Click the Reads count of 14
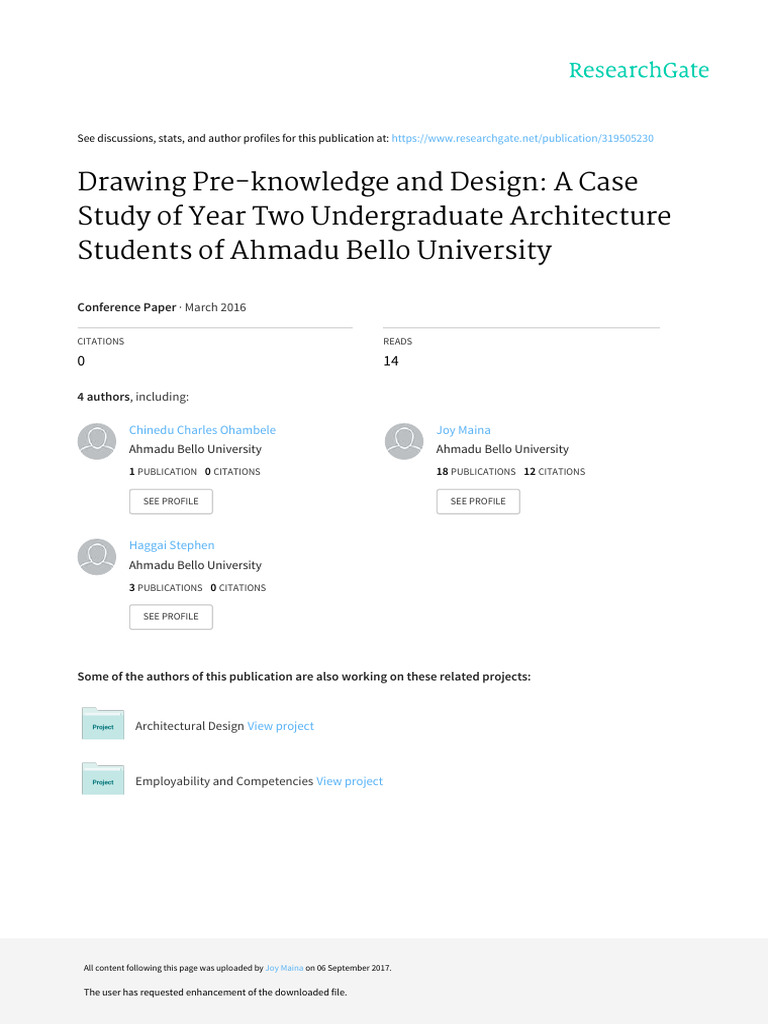The image size is (768, 1024). pos(391,361)
